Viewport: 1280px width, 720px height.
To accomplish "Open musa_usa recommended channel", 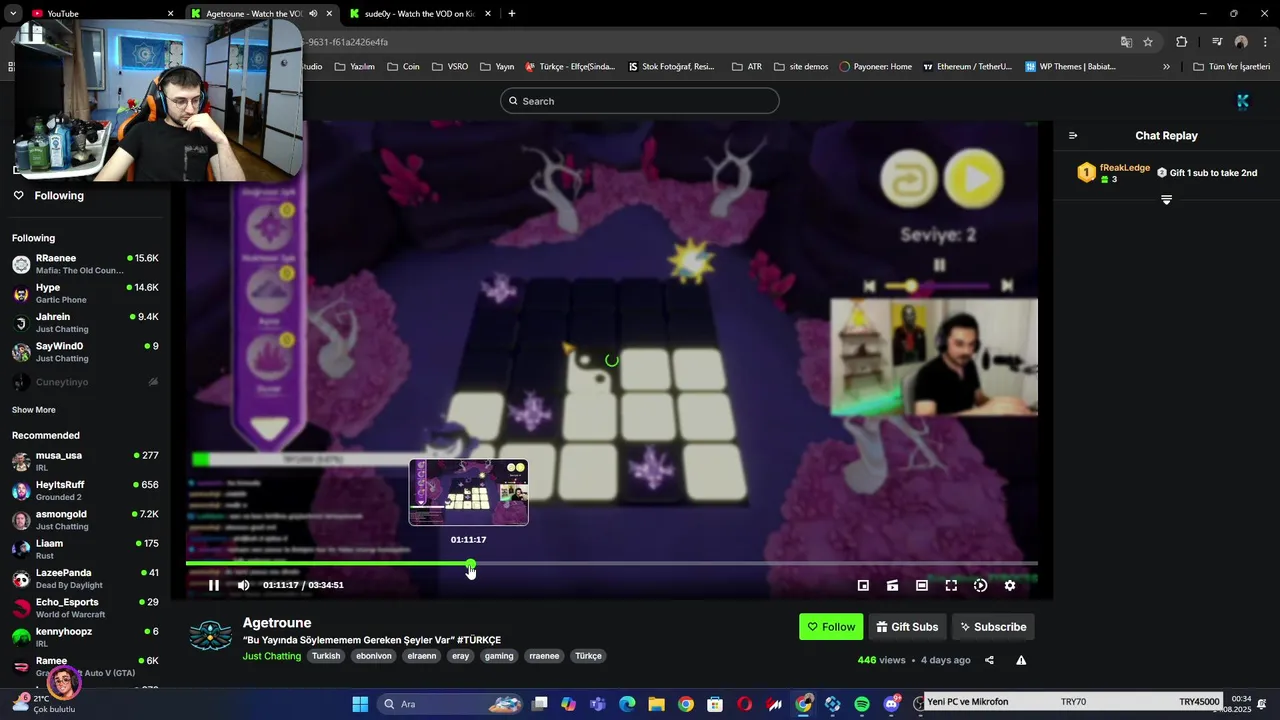I will 85,461.
